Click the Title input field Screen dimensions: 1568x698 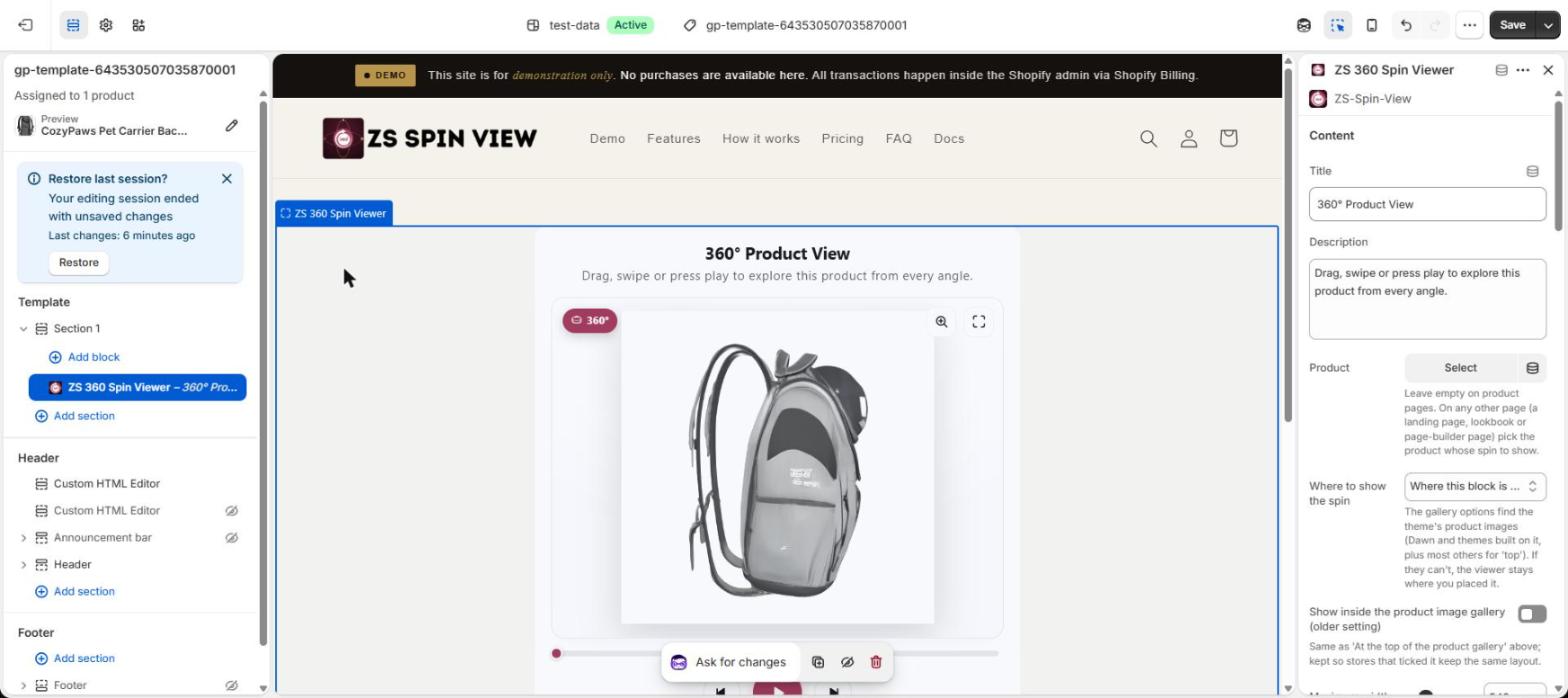pyautogui.click(x=1427, y=204)
